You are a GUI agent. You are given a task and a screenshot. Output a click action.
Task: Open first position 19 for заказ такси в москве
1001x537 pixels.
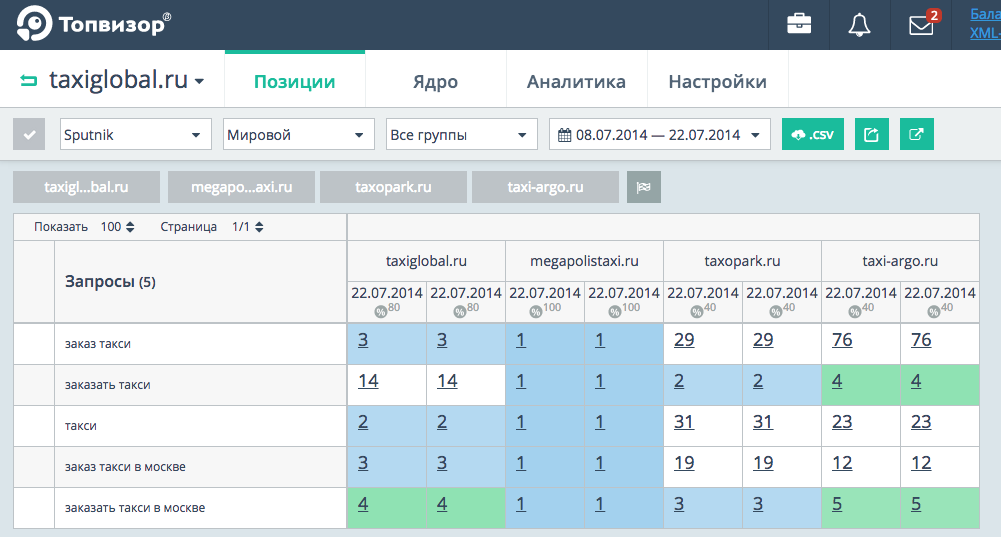pyautogui.click(x=684, y=463)
